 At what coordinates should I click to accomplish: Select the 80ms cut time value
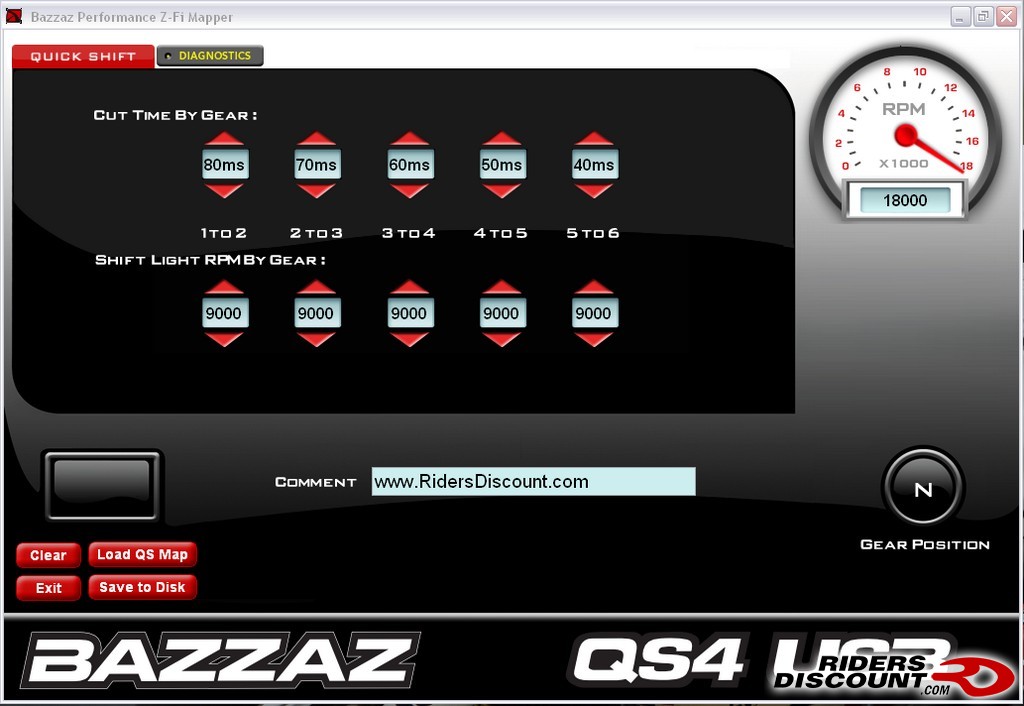[225, 165]
